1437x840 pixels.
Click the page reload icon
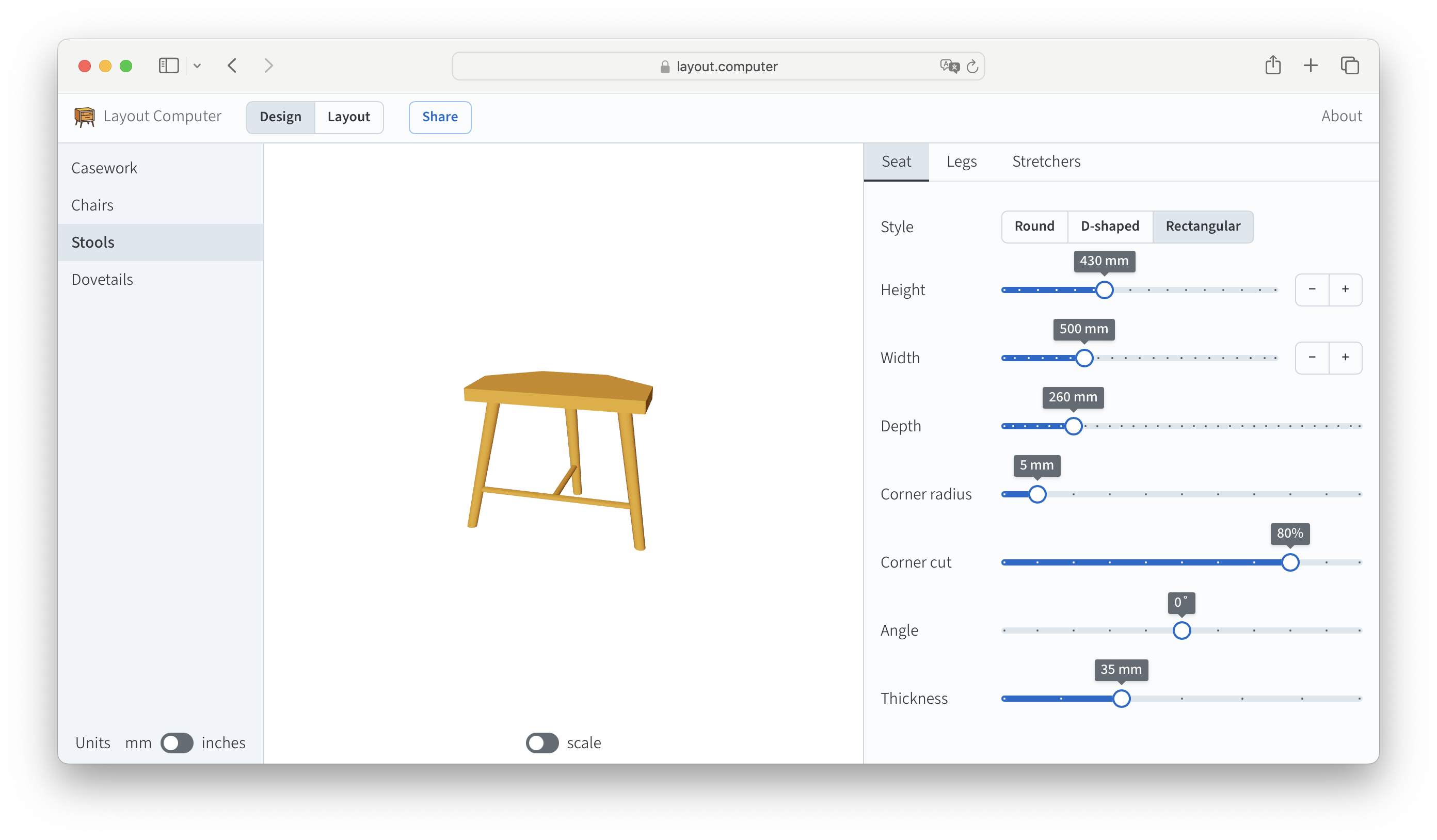(972, 67)
